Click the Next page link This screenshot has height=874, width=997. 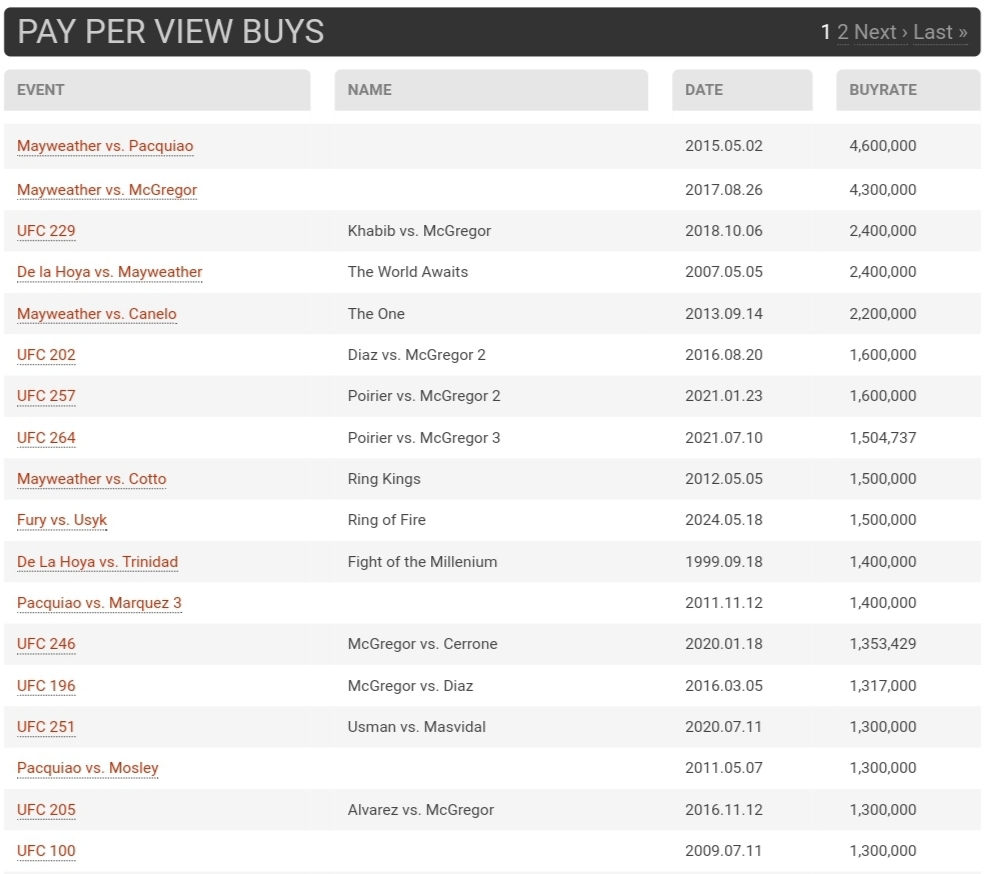[x=880, y=32]
